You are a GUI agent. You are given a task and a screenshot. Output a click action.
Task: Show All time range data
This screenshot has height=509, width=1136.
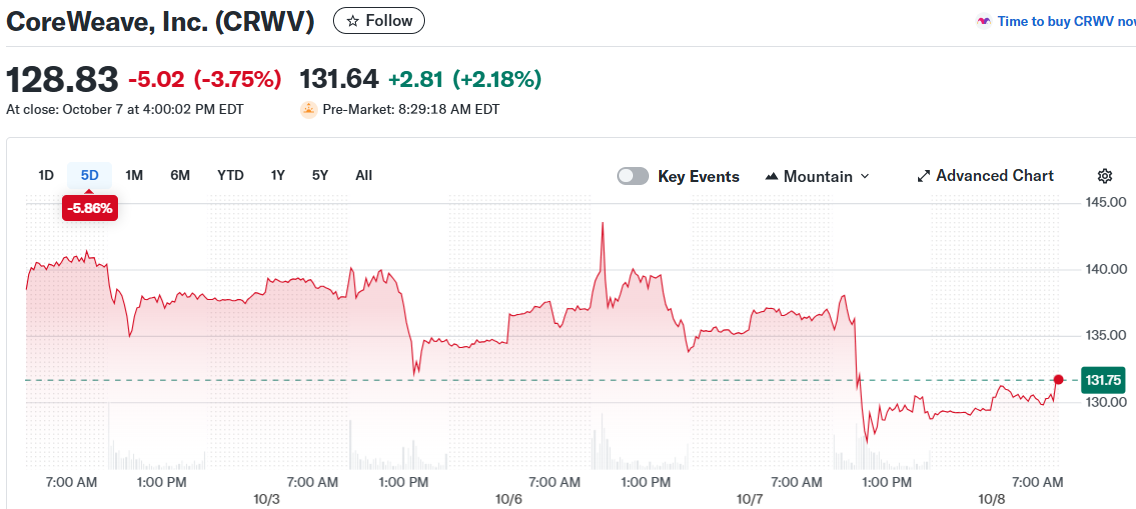click(364, 175)
